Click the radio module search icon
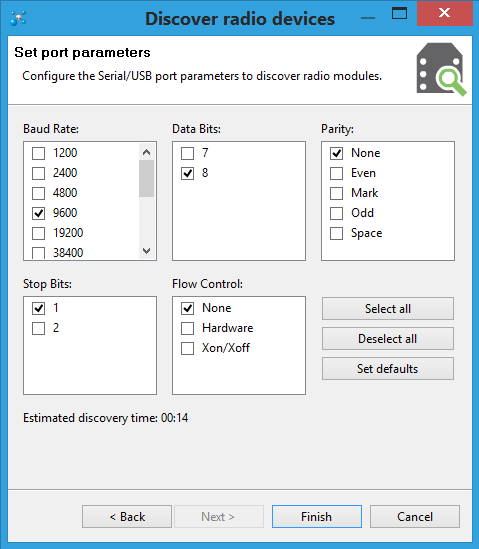The width and height of the screenshot is (479, 549). tap(441, 69)
